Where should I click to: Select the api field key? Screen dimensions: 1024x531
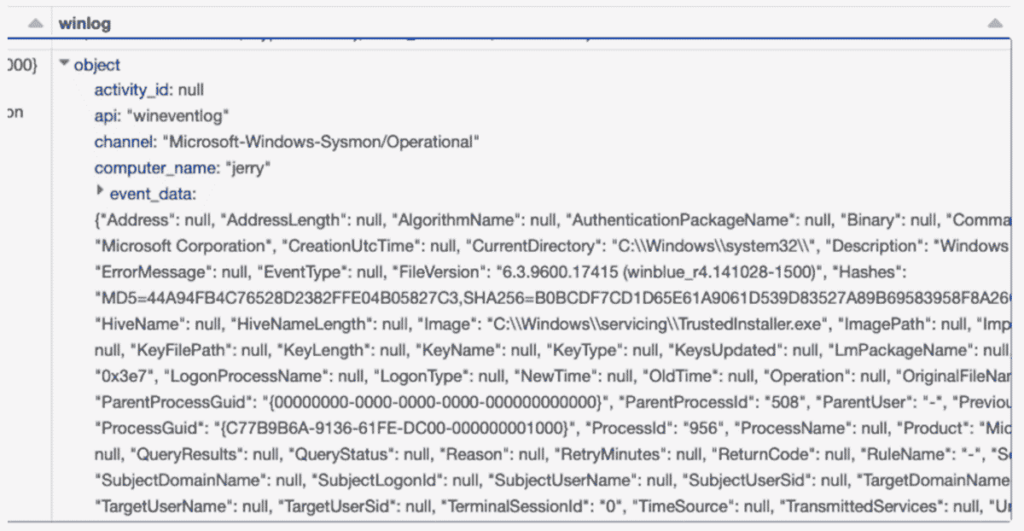click(108, 116)
